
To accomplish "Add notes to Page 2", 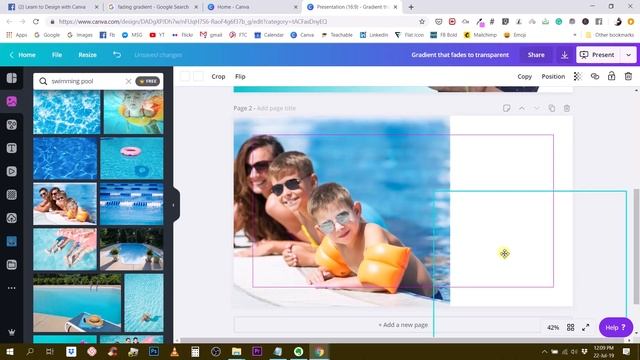I will click(x=507, y=108).
